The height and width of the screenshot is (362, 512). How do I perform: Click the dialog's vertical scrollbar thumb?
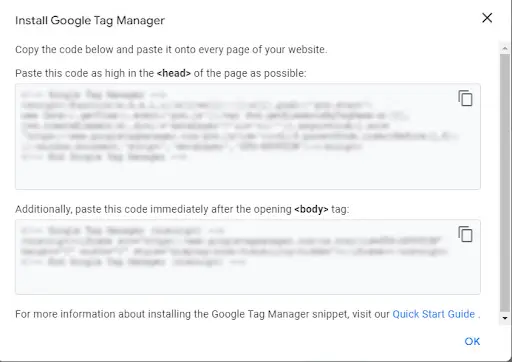click(505, 183)
